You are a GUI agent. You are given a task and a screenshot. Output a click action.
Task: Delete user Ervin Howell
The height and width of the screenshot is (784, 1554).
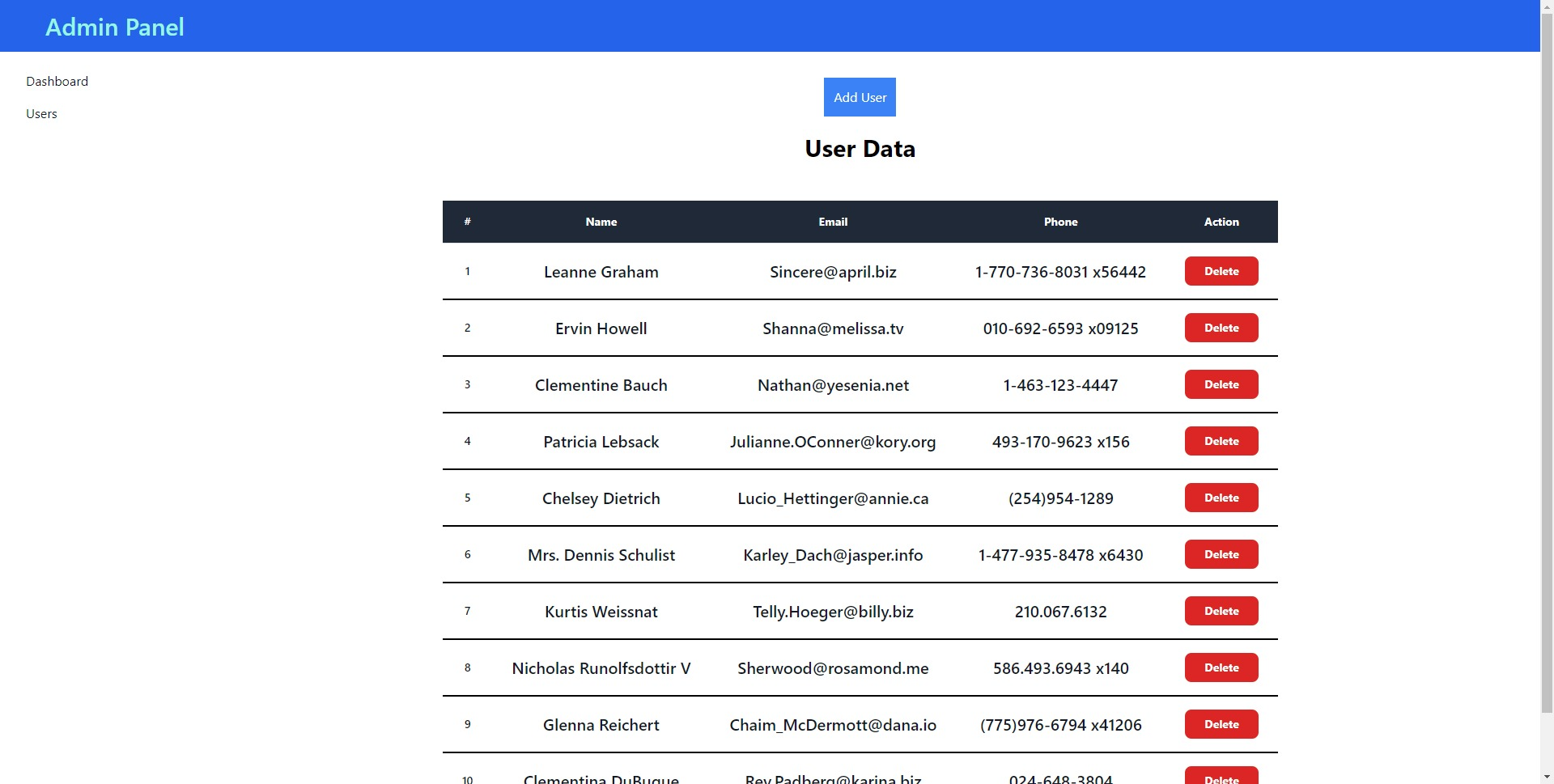1221,328
